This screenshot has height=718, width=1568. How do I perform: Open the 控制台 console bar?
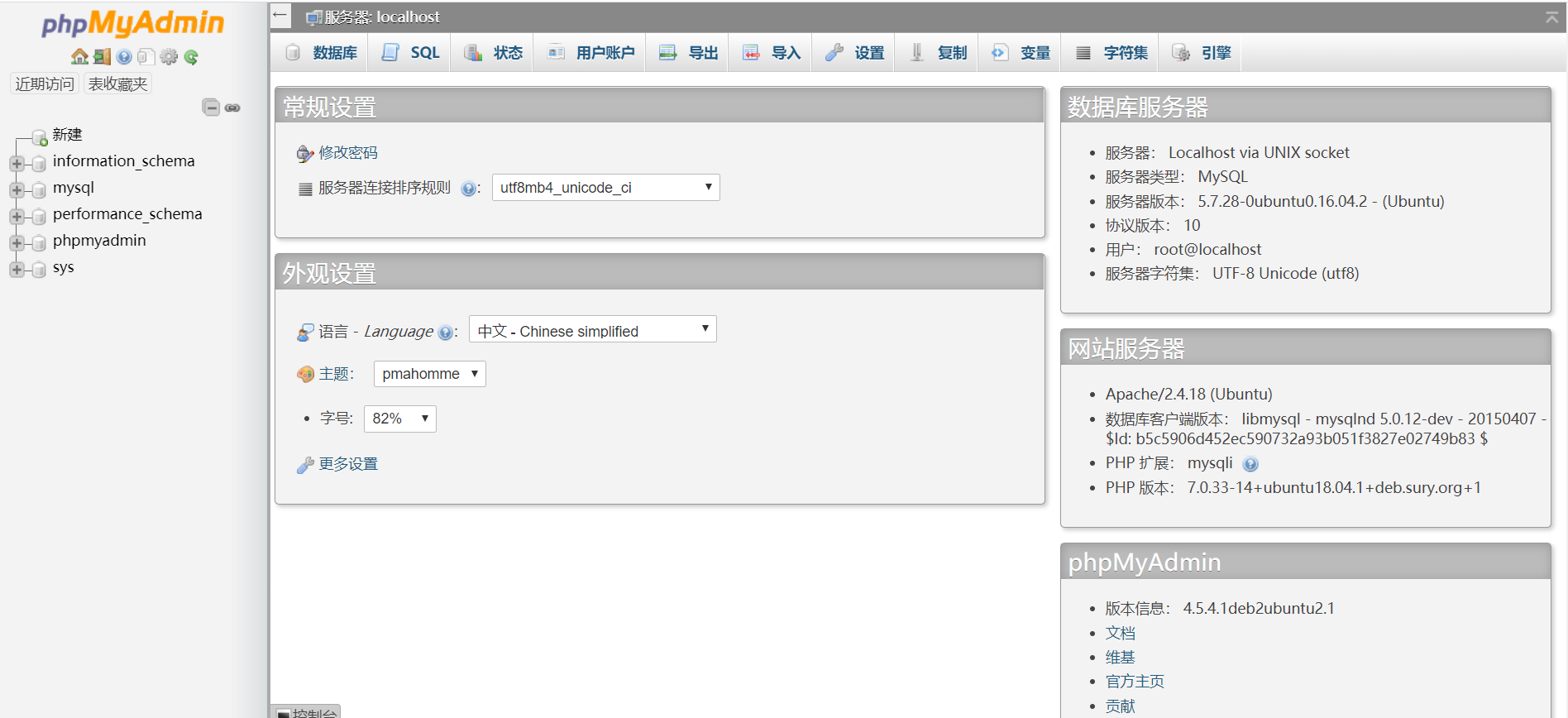[306, 712]
